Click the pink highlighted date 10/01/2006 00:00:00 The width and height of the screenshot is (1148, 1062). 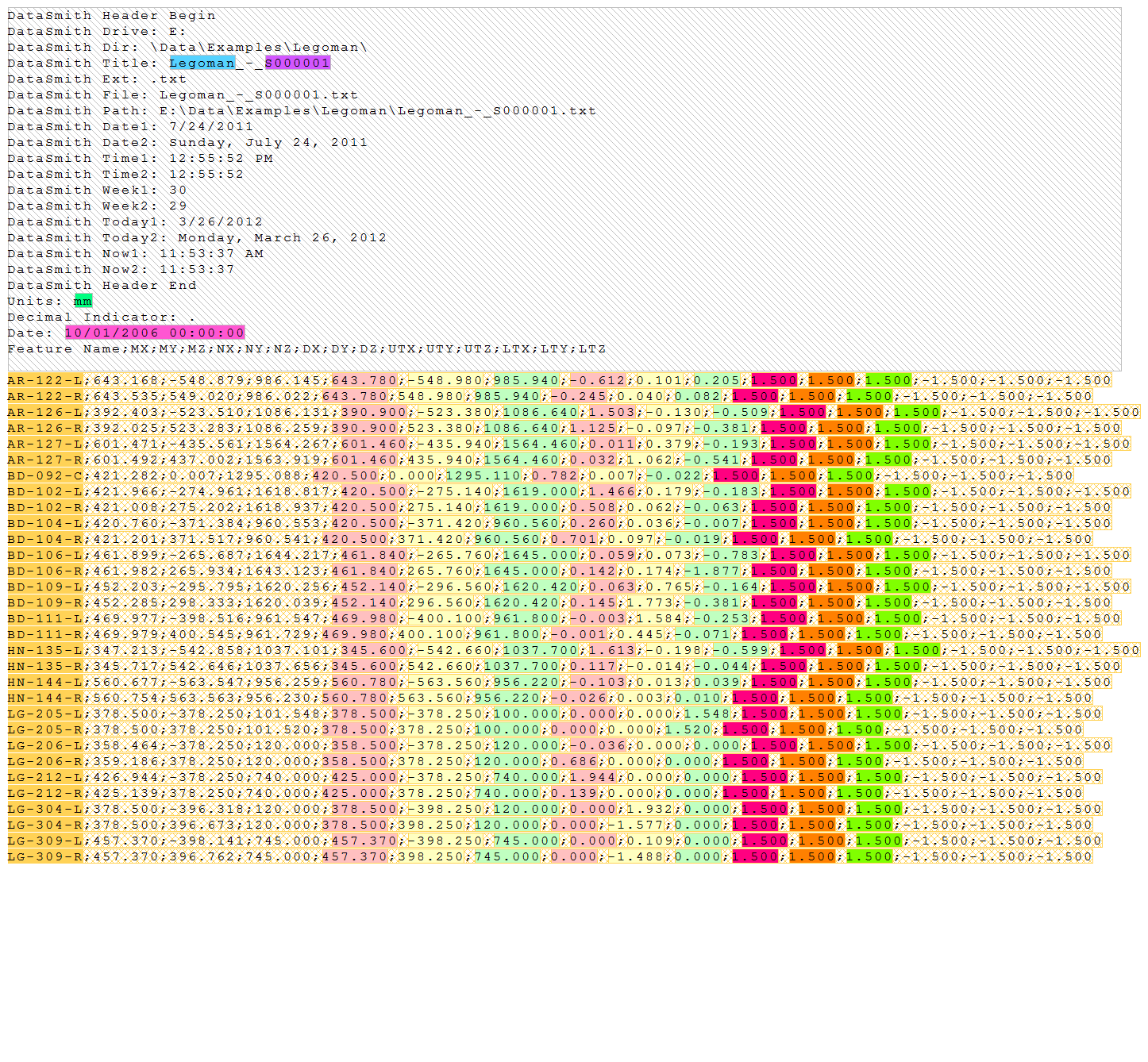pyautogui.click(x=155, y=333)
